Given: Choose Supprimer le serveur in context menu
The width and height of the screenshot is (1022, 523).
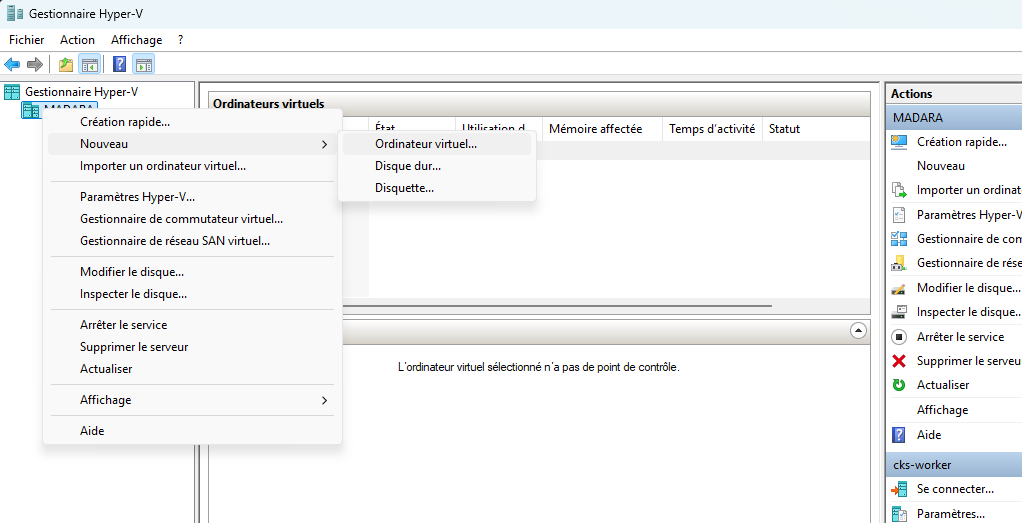Looking at the screenshot, I should (x=192, y=346).
